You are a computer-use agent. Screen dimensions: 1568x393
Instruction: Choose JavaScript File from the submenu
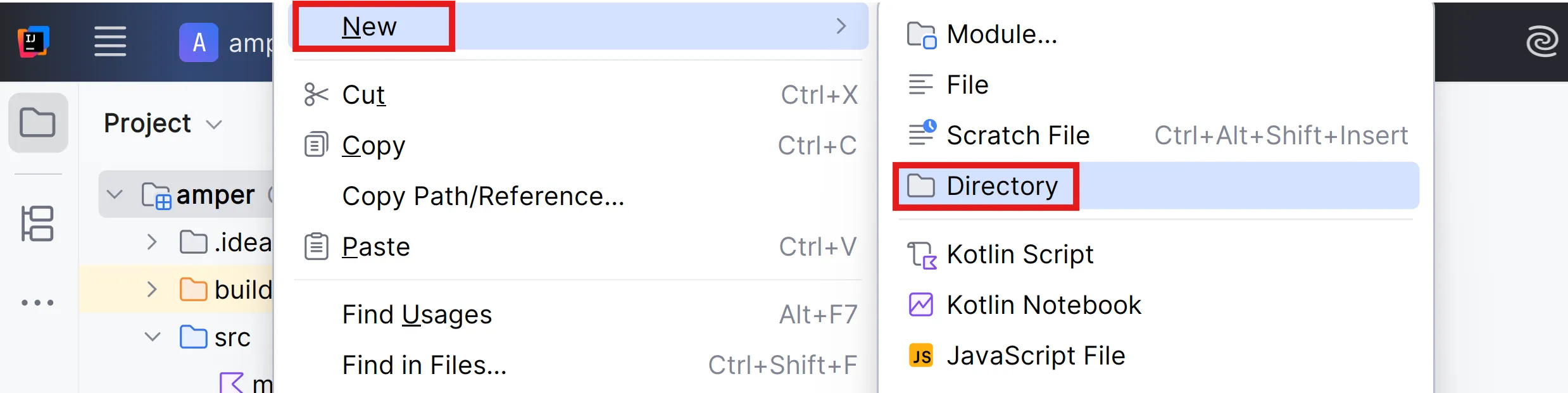[x=1035, y=356]
